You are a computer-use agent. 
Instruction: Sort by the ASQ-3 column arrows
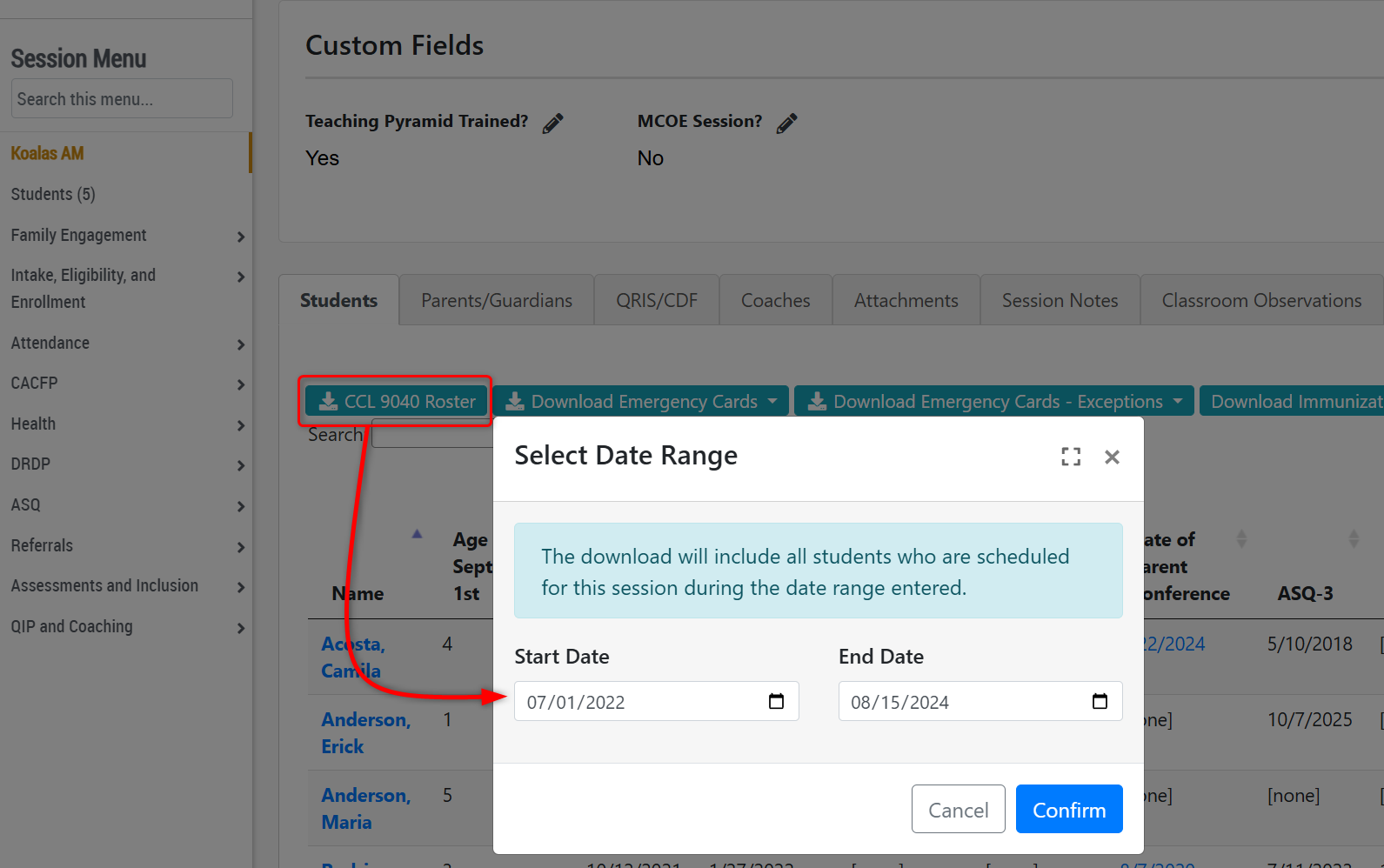tap(1353, 539)
